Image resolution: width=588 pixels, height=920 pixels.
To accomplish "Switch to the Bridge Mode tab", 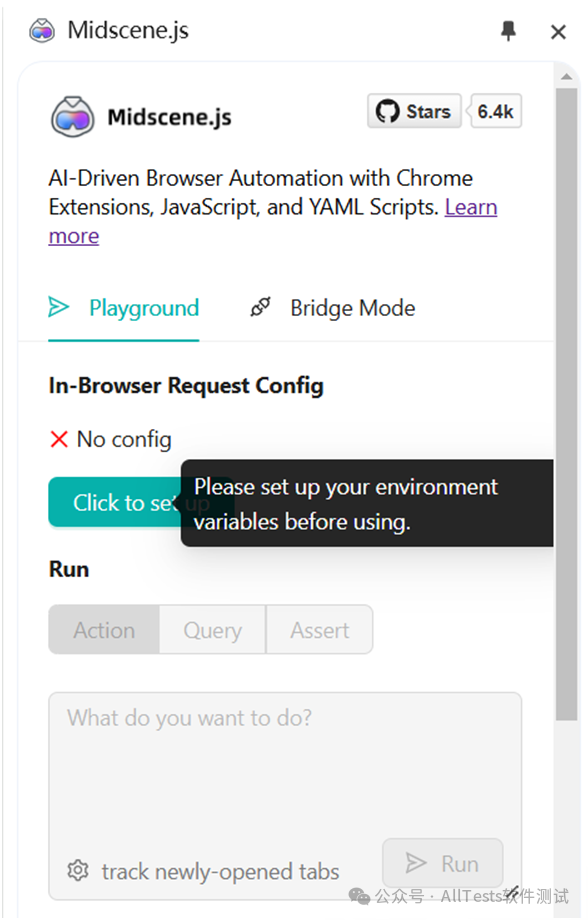I will 333,308.
